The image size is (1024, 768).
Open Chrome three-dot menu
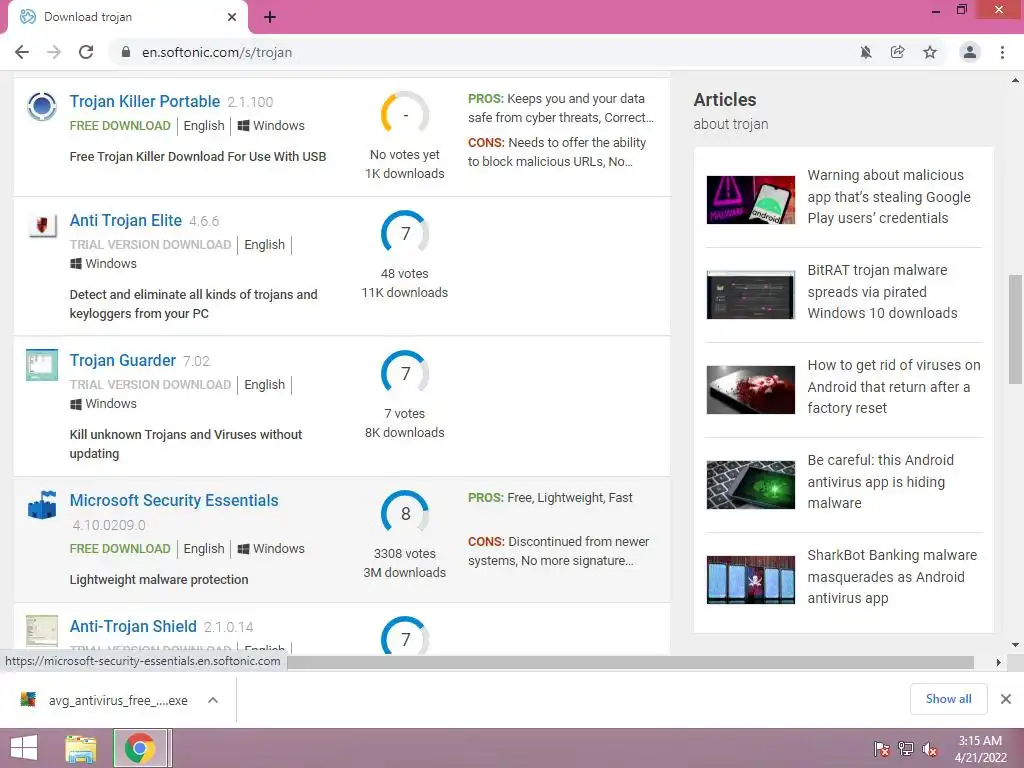(1002, 52)
